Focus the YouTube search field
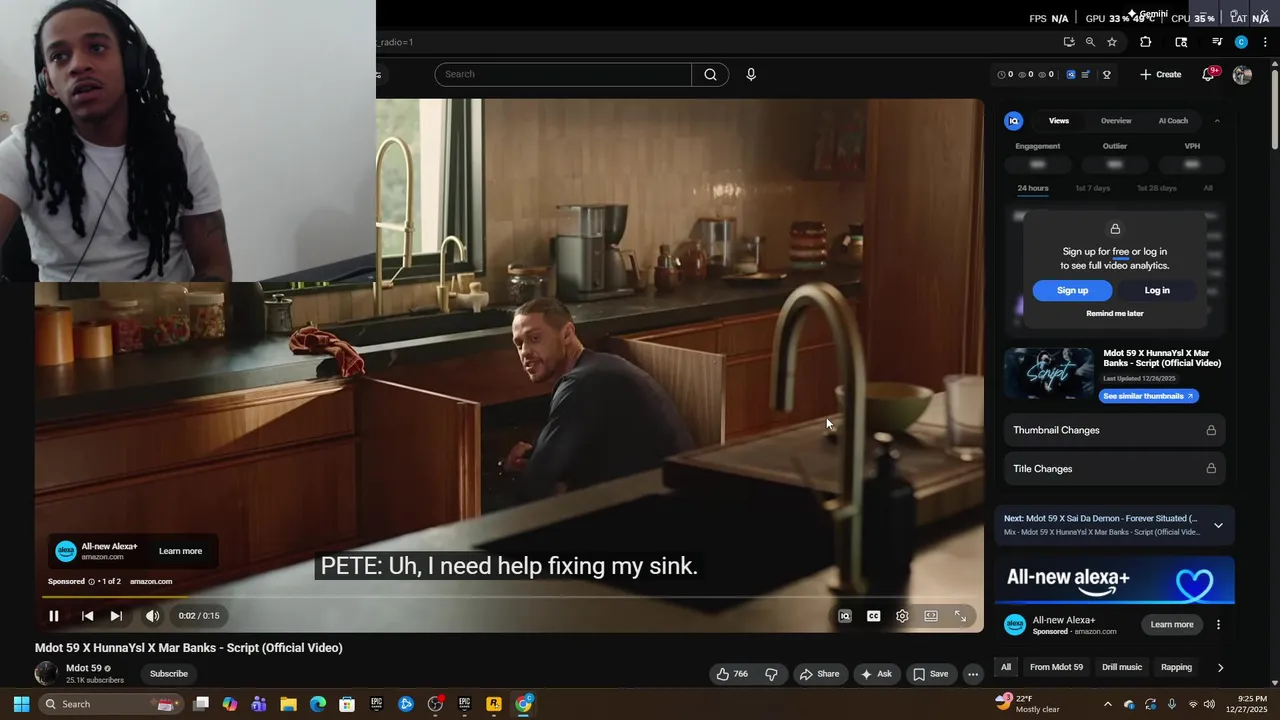 (563, 74)
